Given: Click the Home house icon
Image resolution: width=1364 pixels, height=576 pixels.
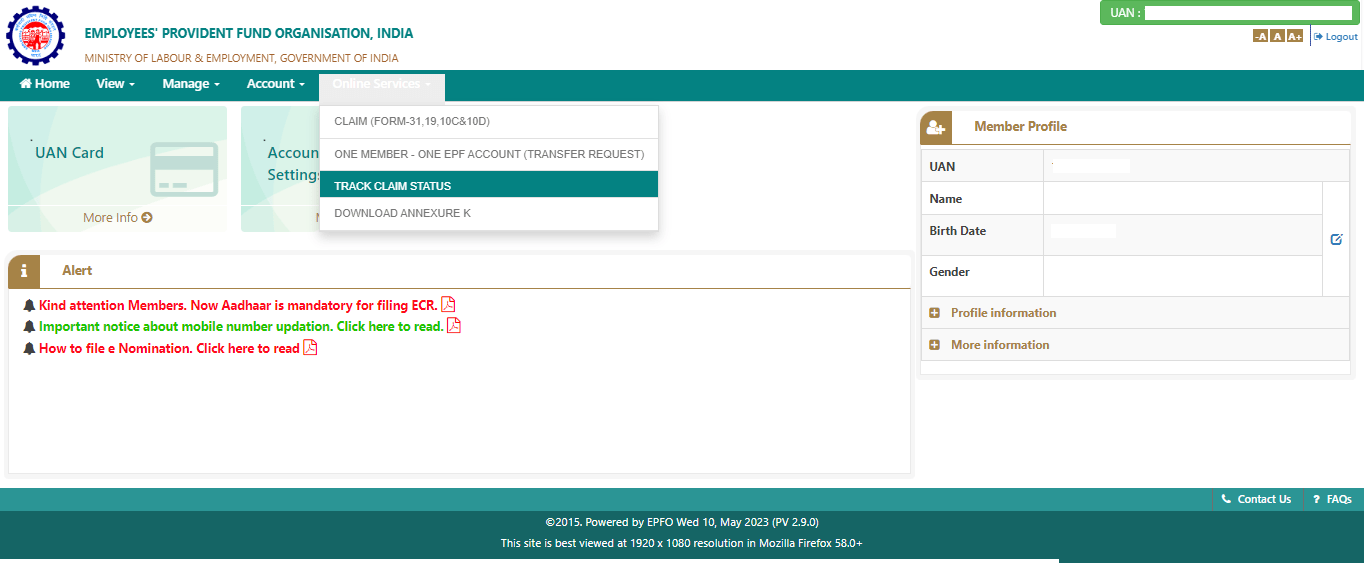Looking at the screenshot, I should click(25, 83).
